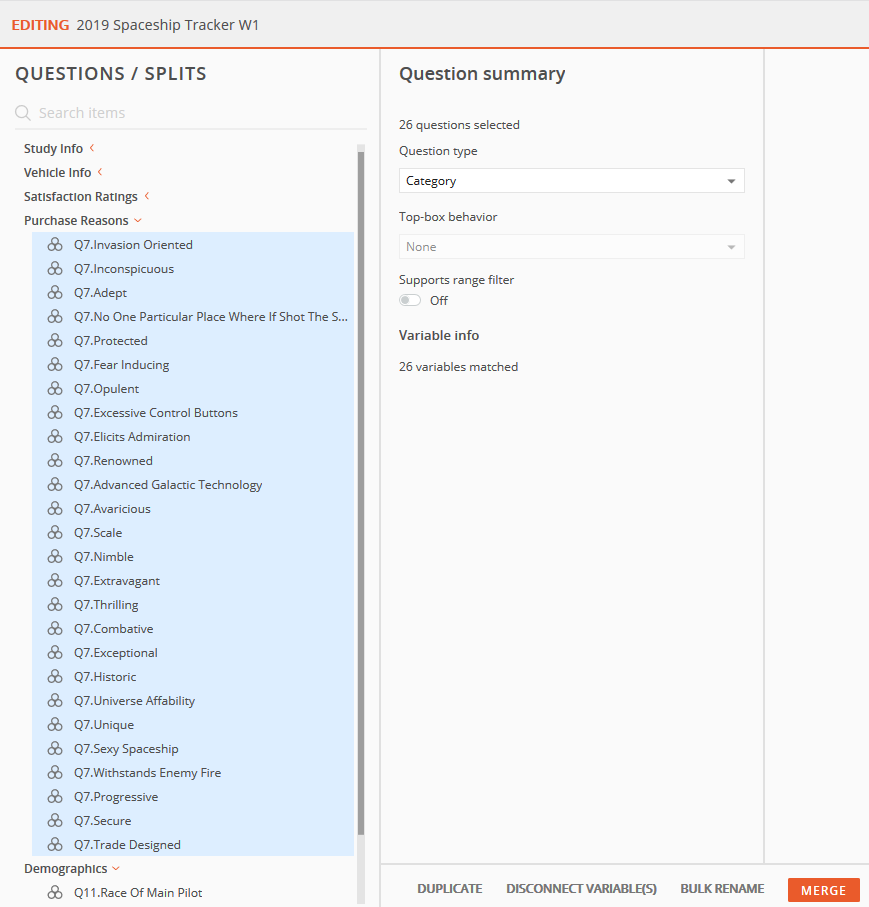Click category icon beside Q7.Historic
The image size is (869, 907).
tap(55, 677)
